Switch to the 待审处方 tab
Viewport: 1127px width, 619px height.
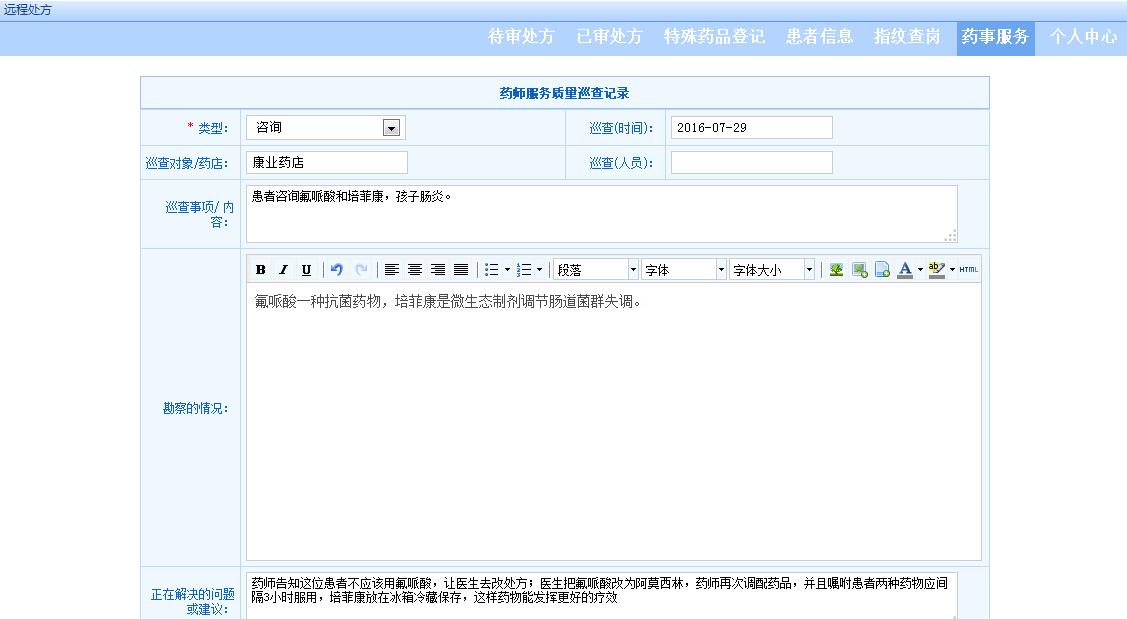click(x=521, y=37)
